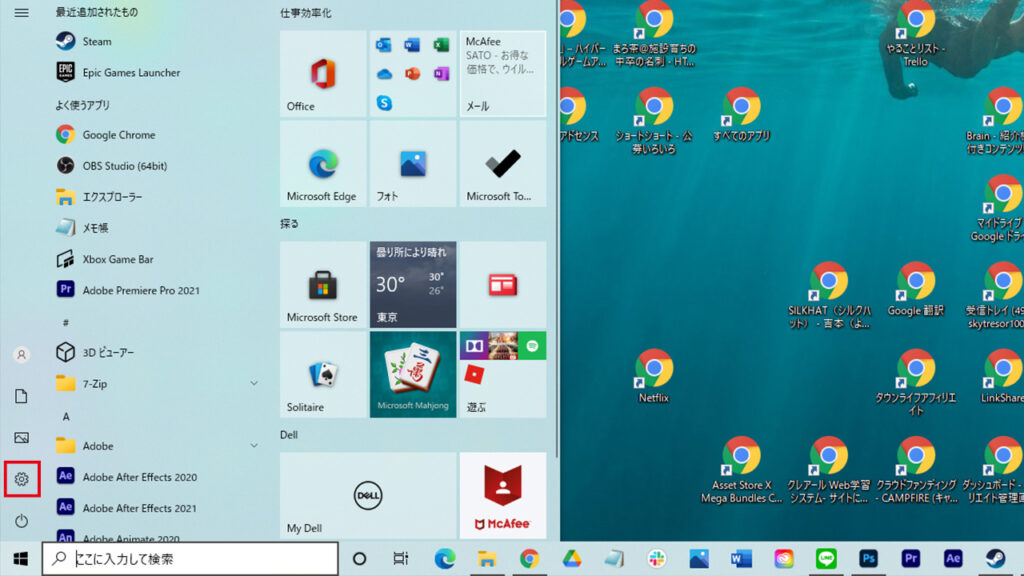Click the # letter header in app list

tap(66, 323)
